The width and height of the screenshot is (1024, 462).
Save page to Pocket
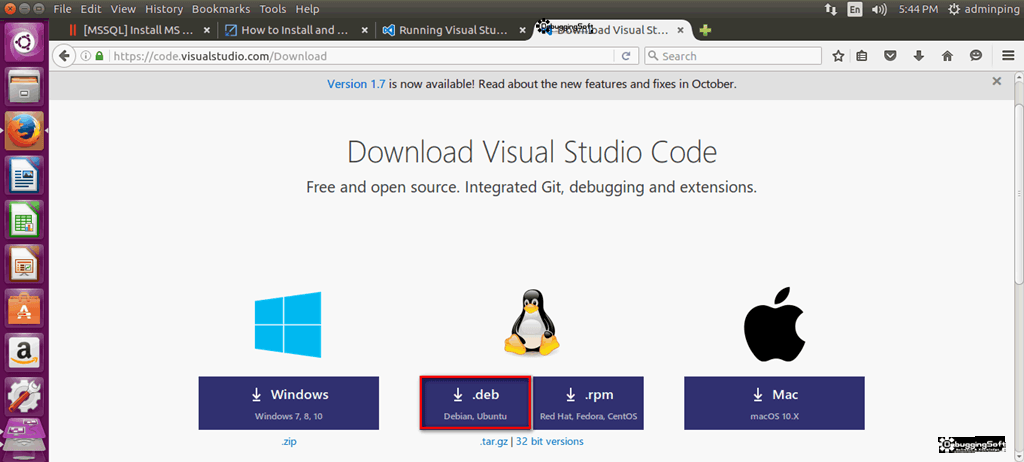click(890, 56)
